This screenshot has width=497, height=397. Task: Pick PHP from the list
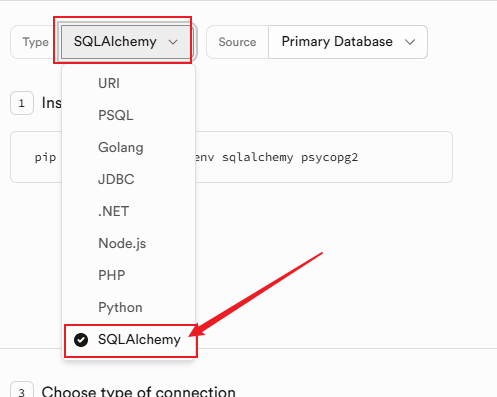[129, 275]
